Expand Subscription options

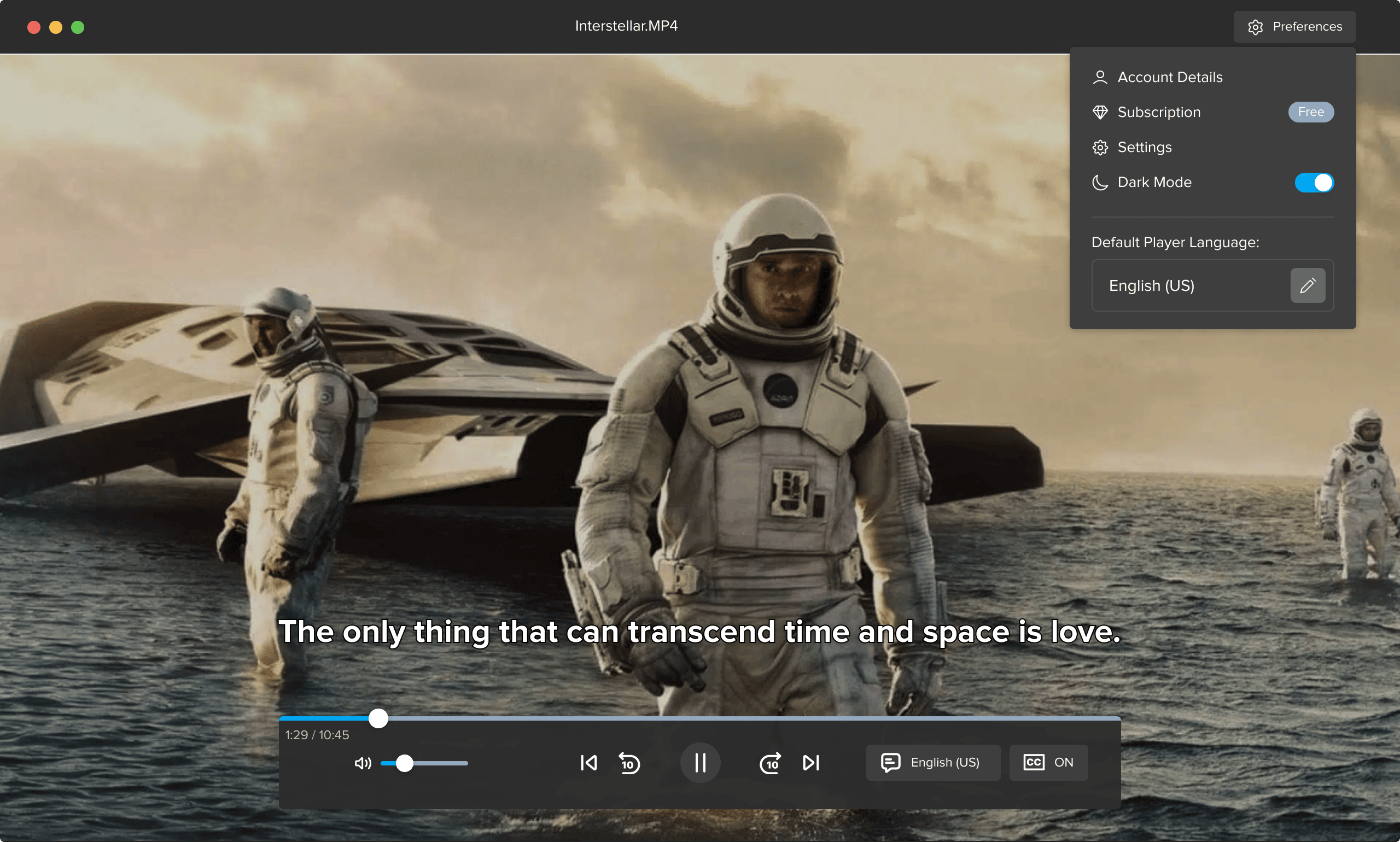pyautogui.click(x=1158, y=112)
